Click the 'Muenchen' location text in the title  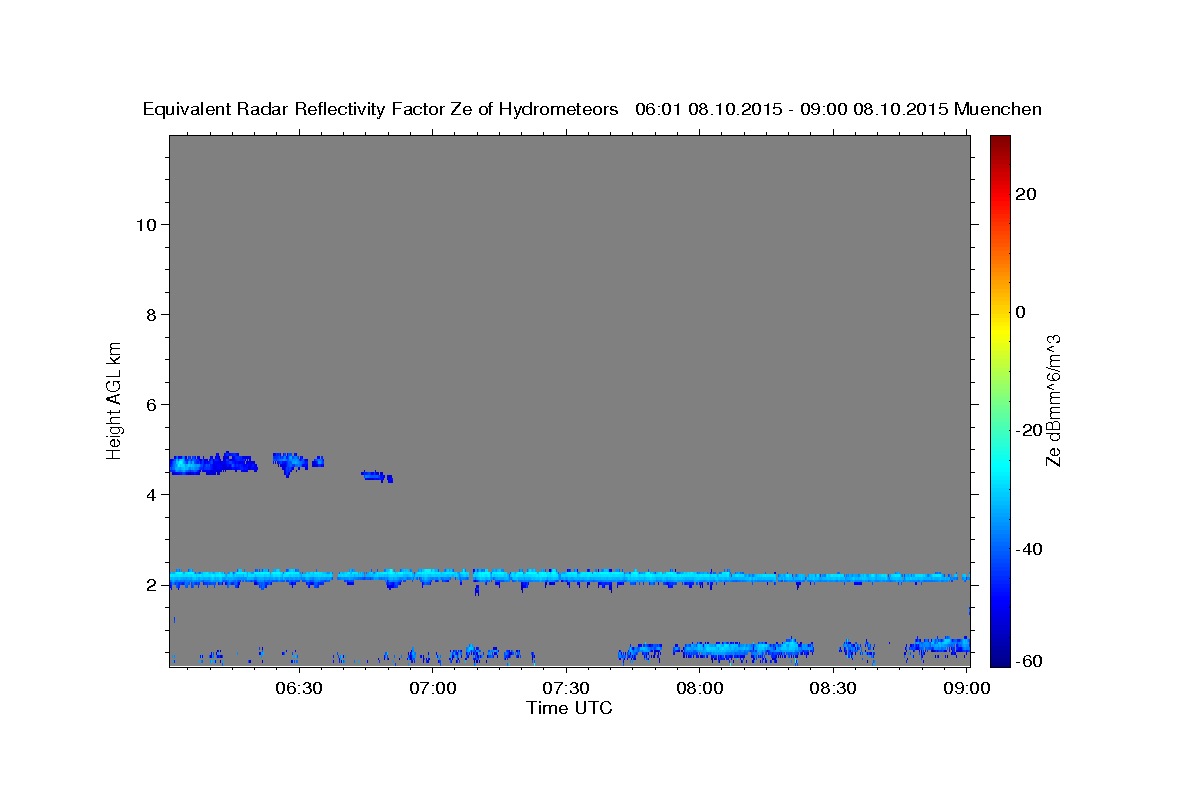(x=998, y=109)
